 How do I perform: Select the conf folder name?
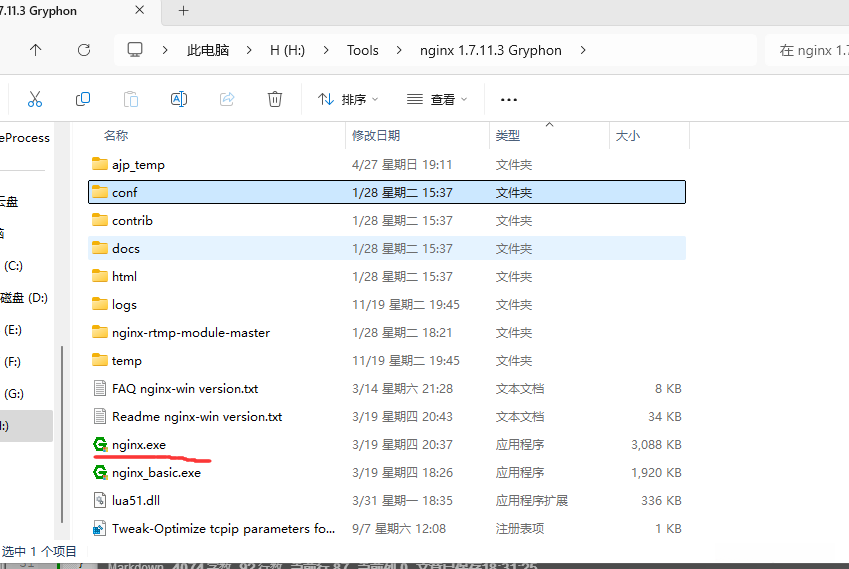(x=125, y=192)
